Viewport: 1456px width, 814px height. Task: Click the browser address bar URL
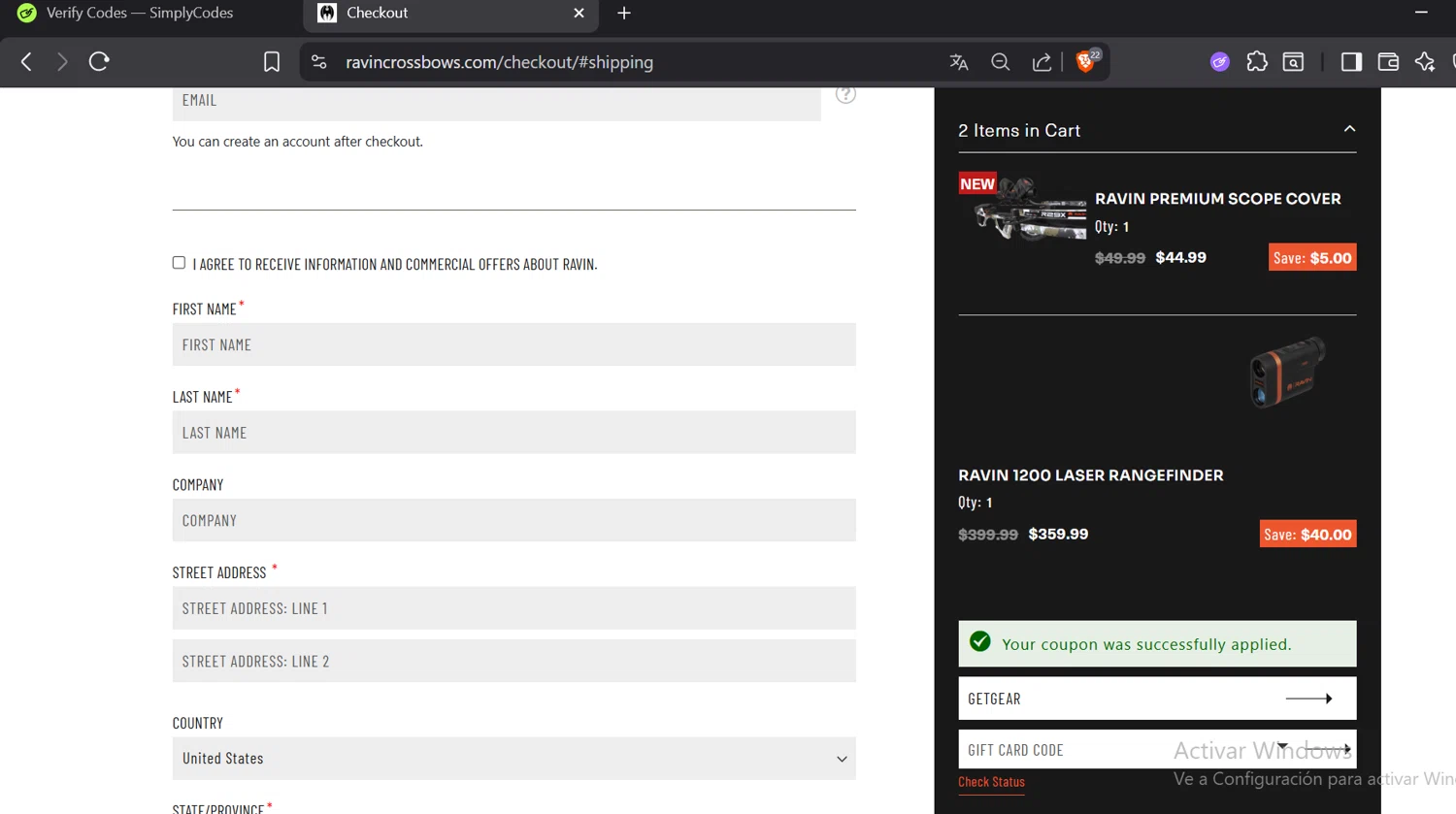tap(499, 62)
